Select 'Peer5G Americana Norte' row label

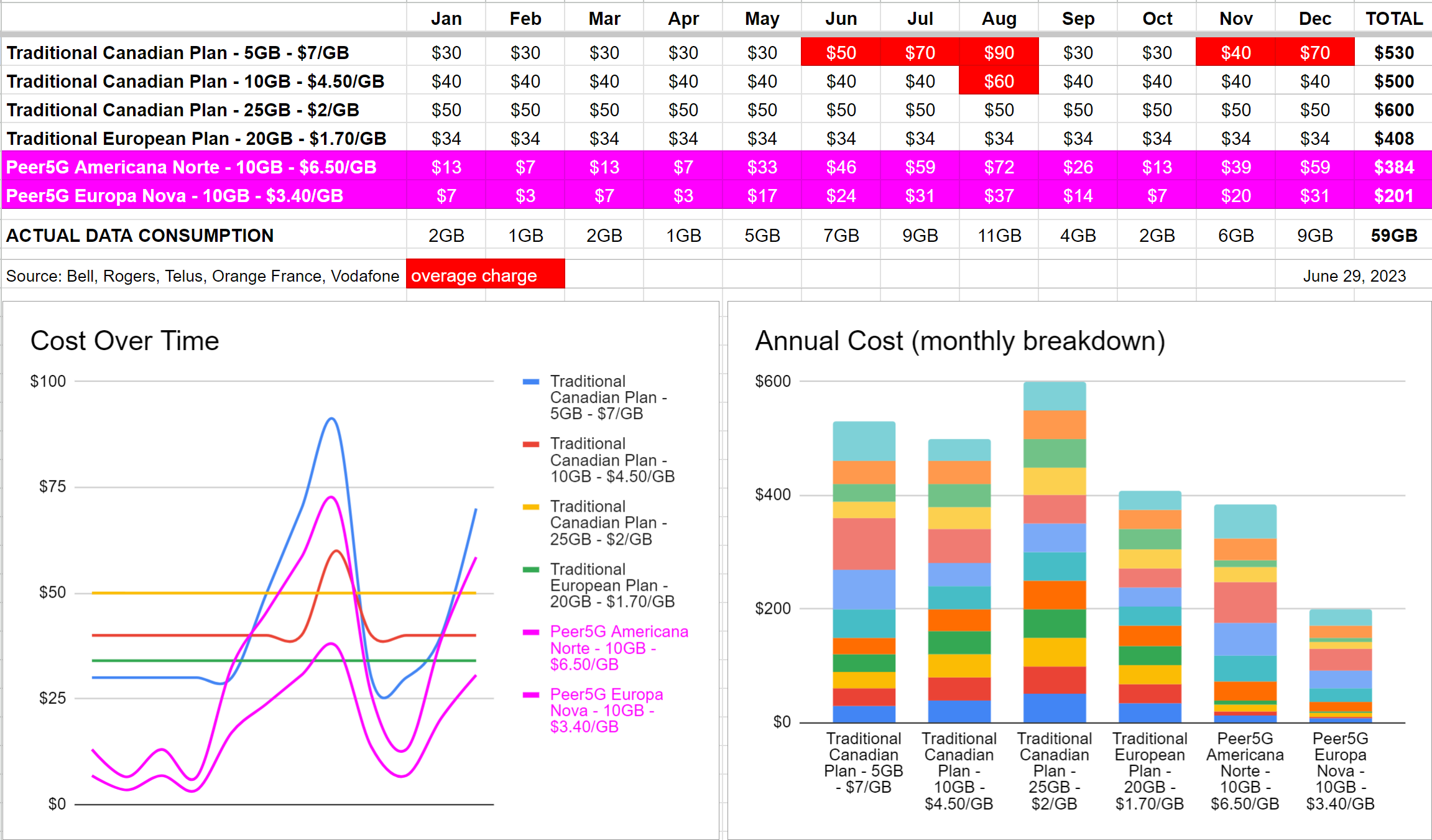pos(192,167)
